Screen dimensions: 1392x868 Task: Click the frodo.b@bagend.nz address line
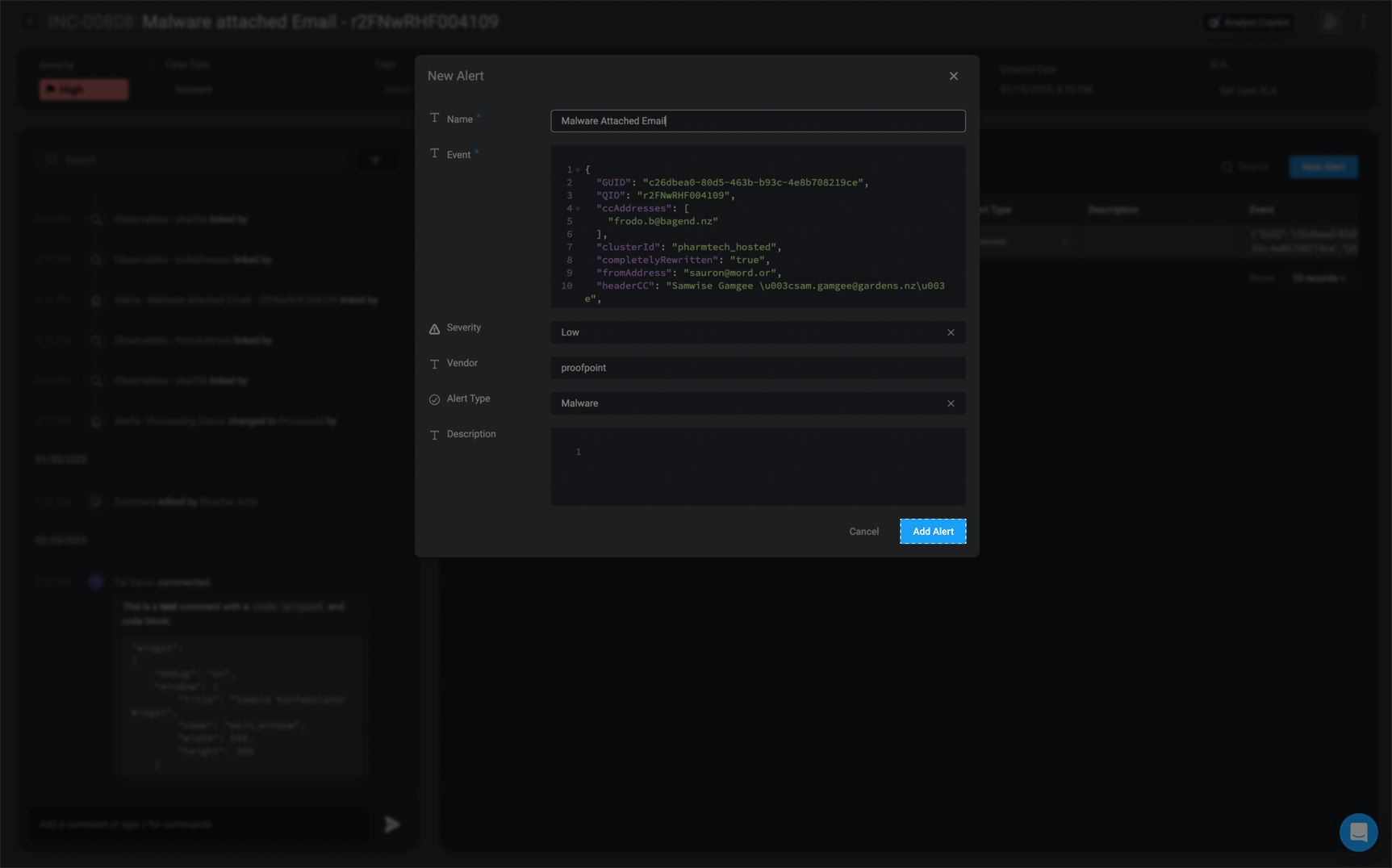(663, 221)
